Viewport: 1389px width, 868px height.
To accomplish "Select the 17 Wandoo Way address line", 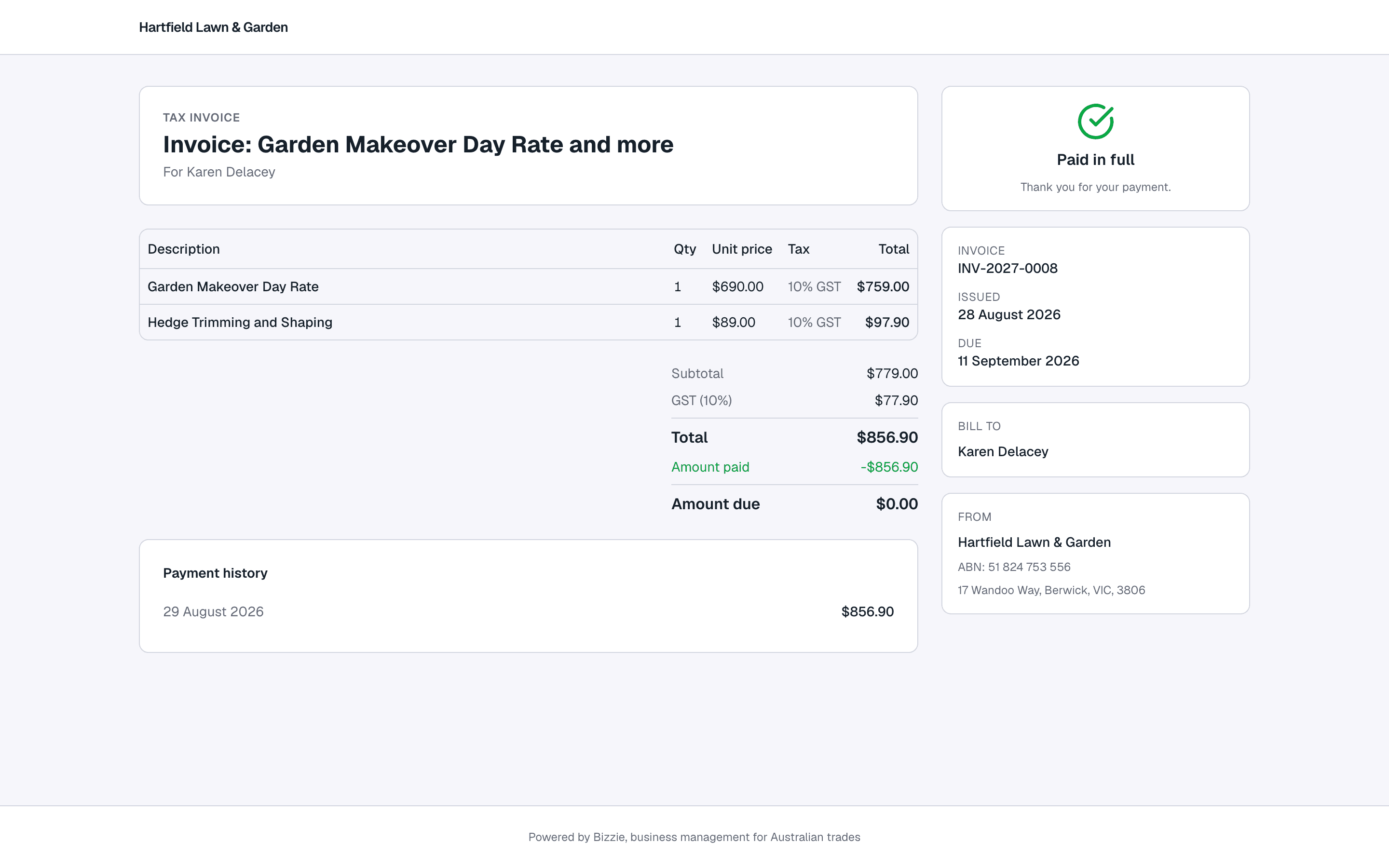I will tap(1051, 590).
